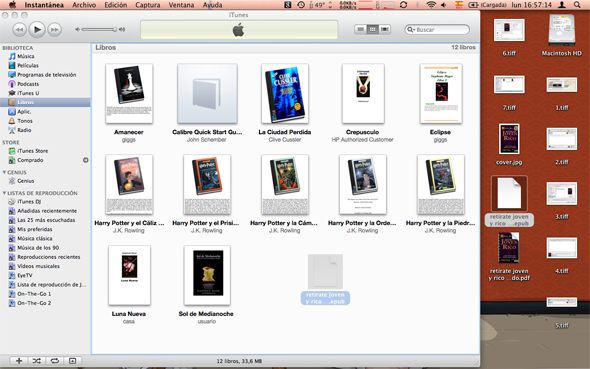
Task: Switch to Cover Flow view
Action: tap(385, 29)
